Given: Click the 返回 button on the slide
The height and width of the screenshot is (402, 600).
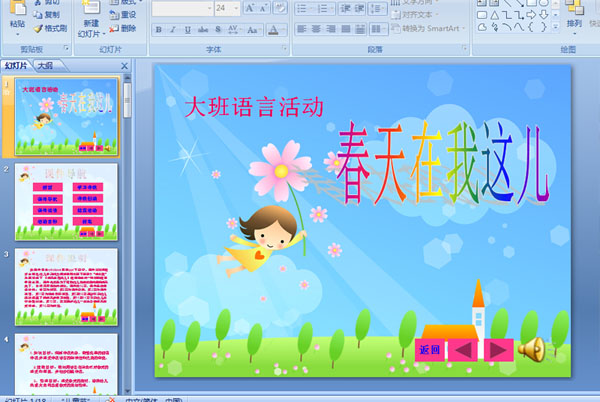Looking at the screenshot, I should tap(429, 350).
